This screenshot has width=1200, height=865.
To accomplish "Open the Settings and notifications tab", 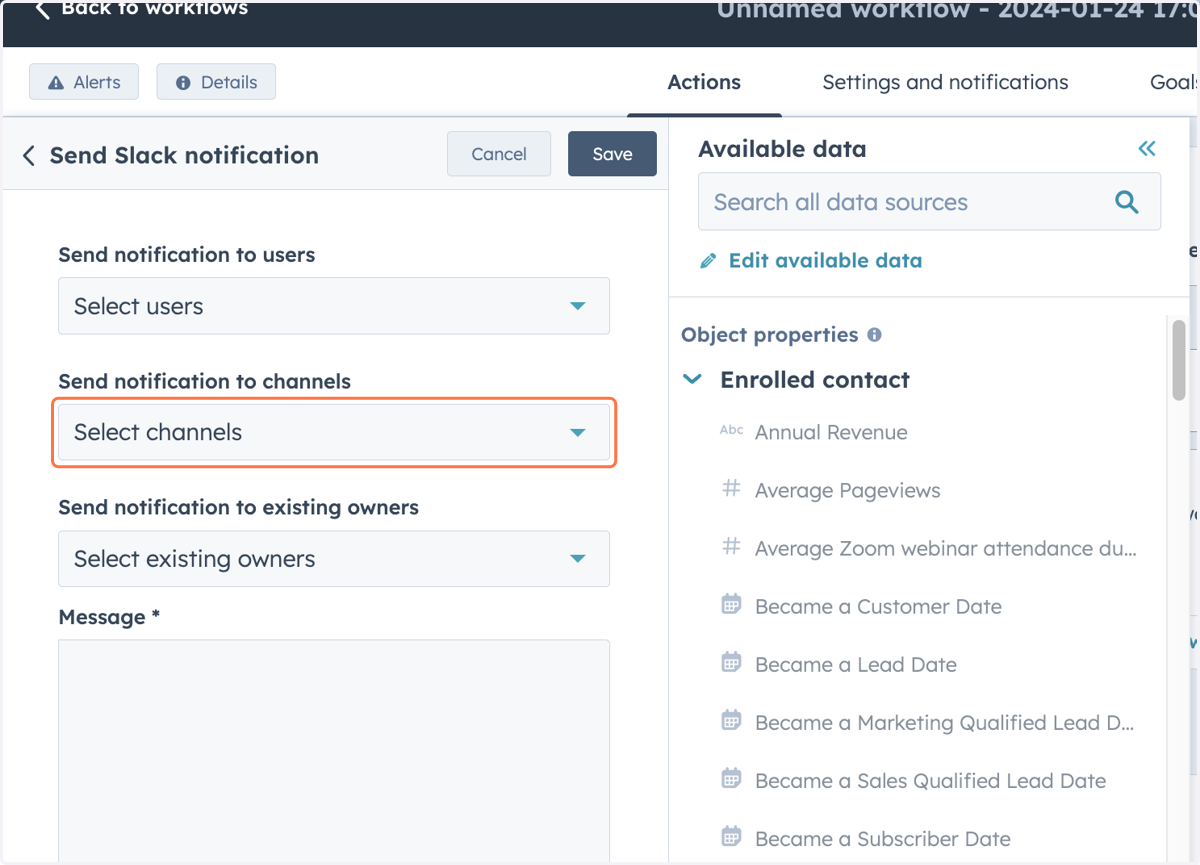I will click(945, 82).
